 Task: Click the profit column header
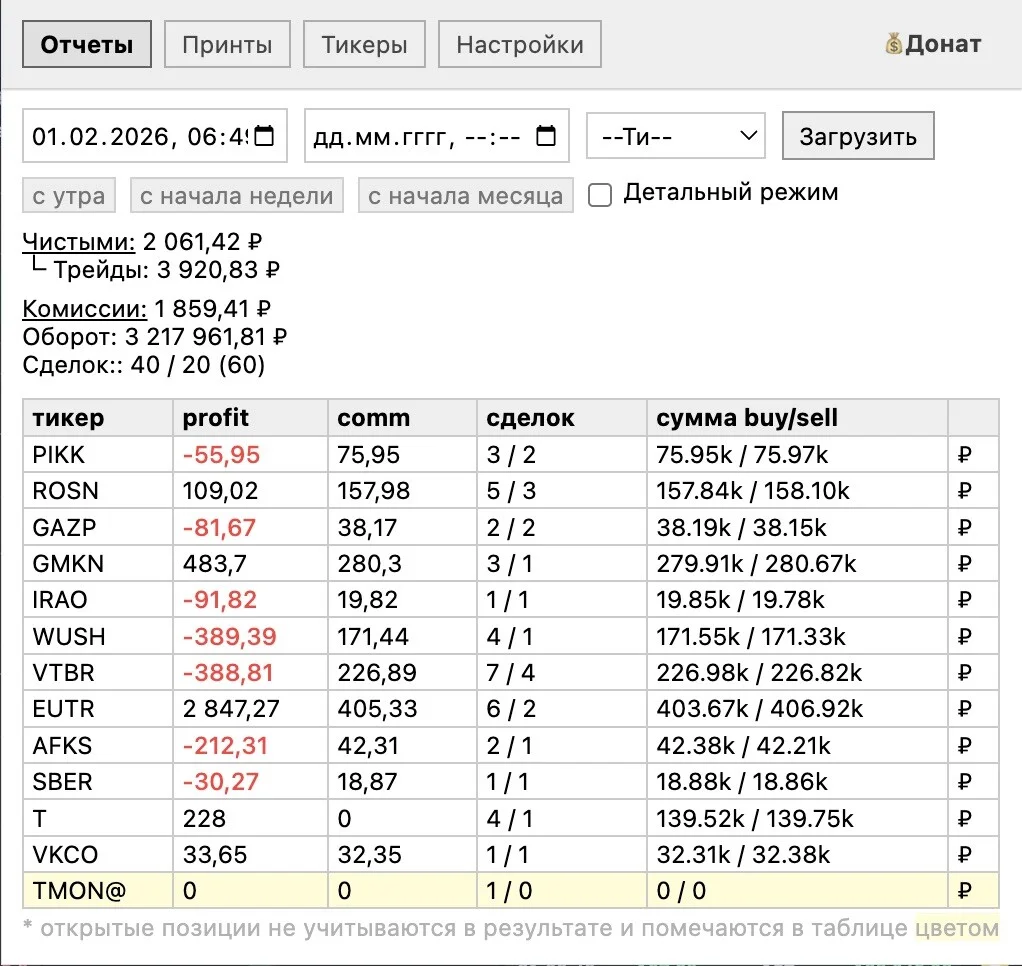pos(250,418)
